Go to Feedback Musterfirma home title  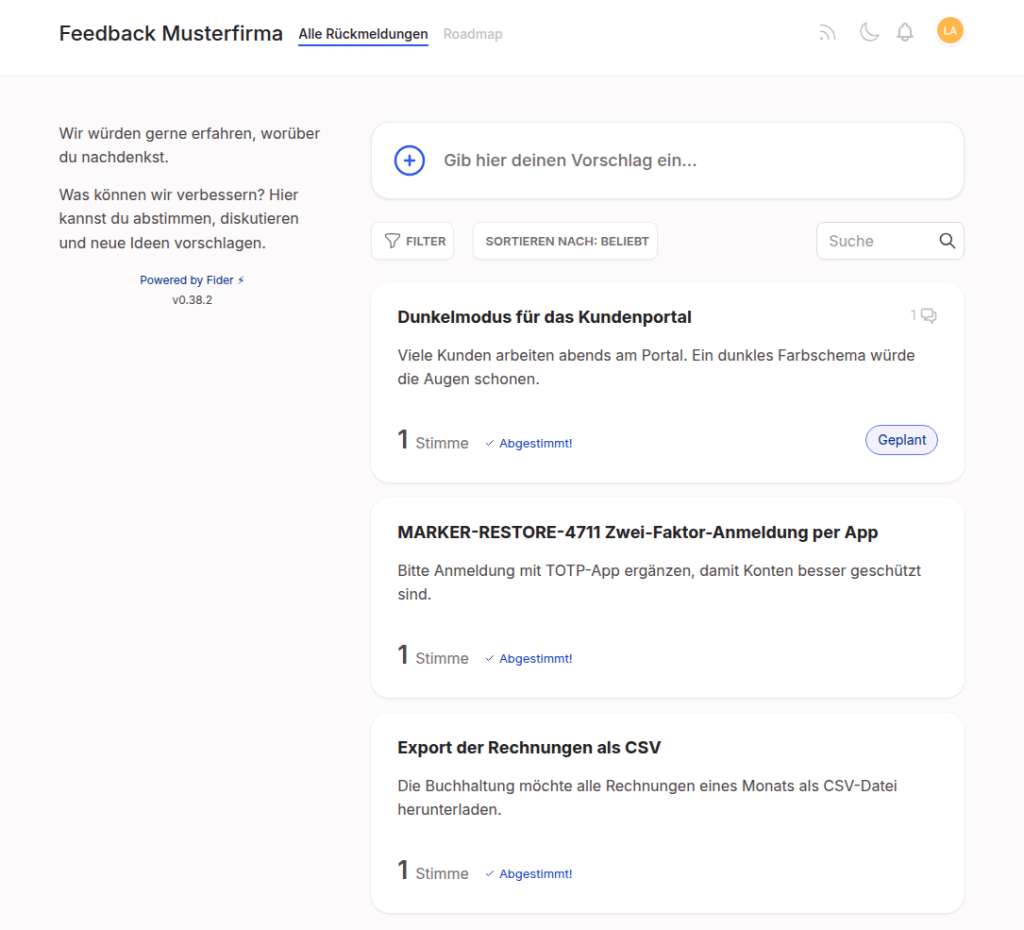171,33
